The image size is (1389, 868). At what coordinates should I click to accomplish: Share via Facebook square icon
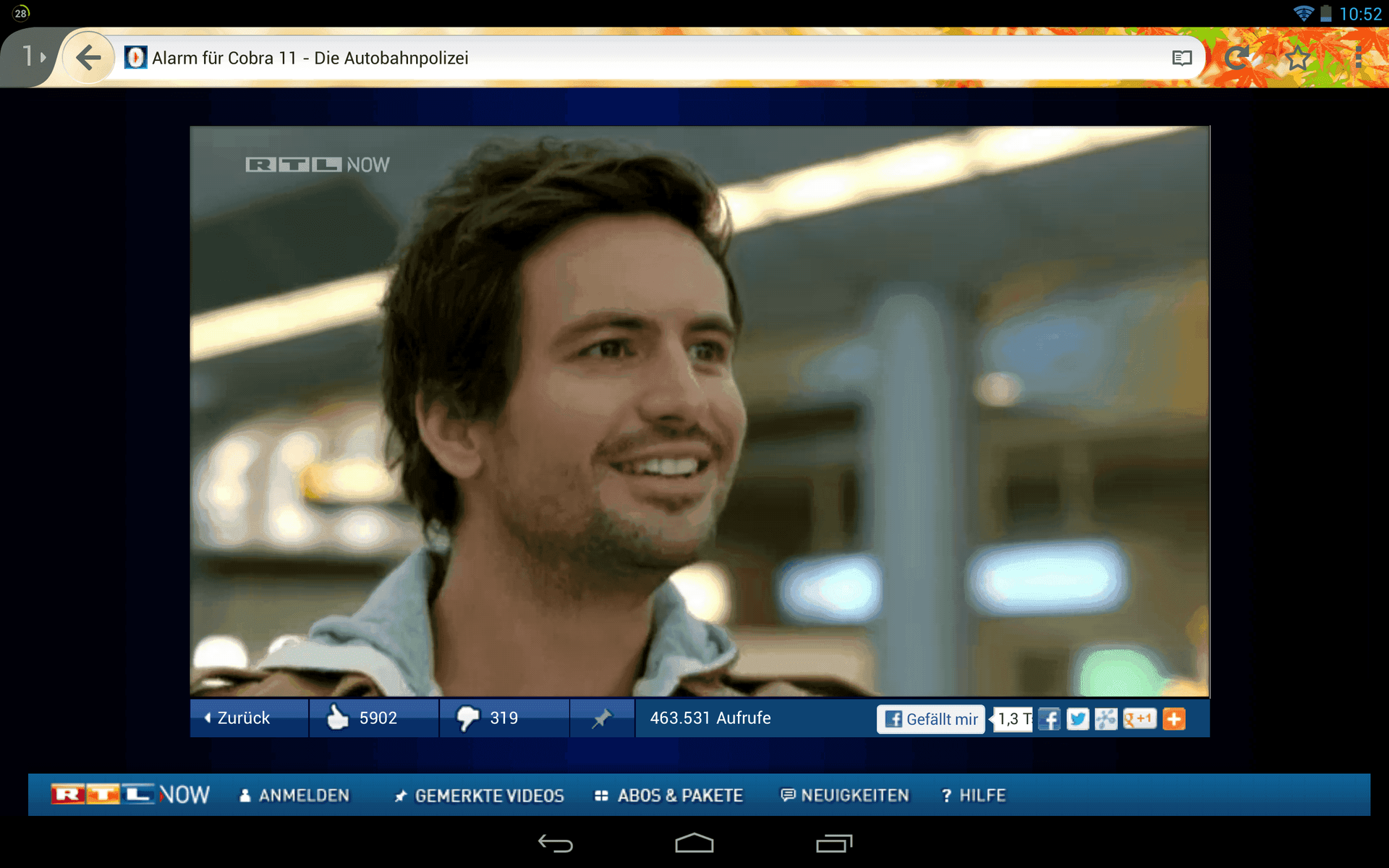(x=1049, y=719)
